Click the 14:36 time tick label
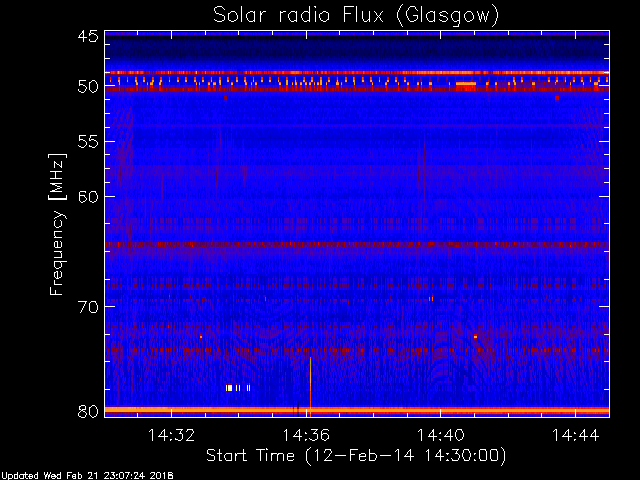640x480 pixels. click(306, 435)
